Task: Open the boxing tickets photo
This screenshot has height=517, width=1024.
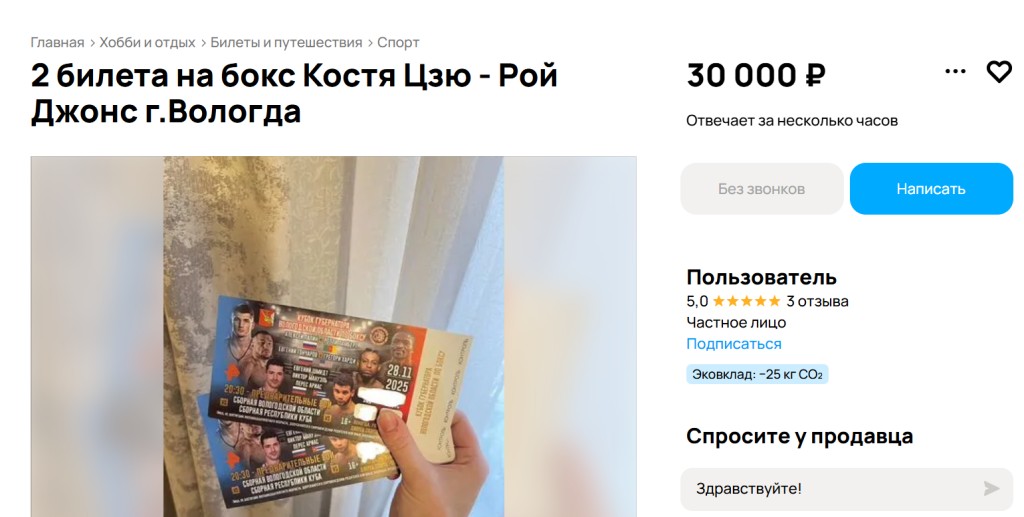Action: (x=334, y=336)
